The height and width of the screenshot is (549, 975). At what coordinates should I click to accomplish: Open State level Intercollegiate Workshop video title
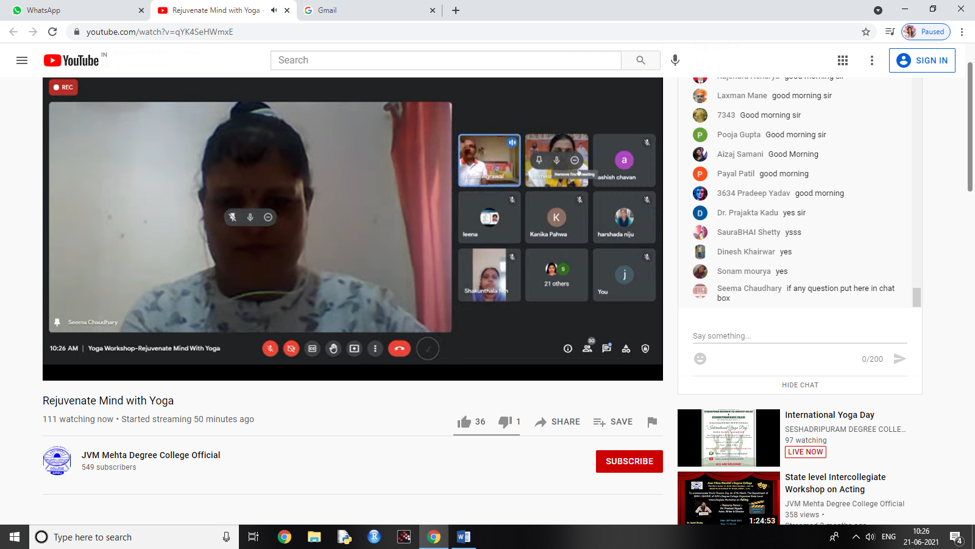[x=835, y=483]
